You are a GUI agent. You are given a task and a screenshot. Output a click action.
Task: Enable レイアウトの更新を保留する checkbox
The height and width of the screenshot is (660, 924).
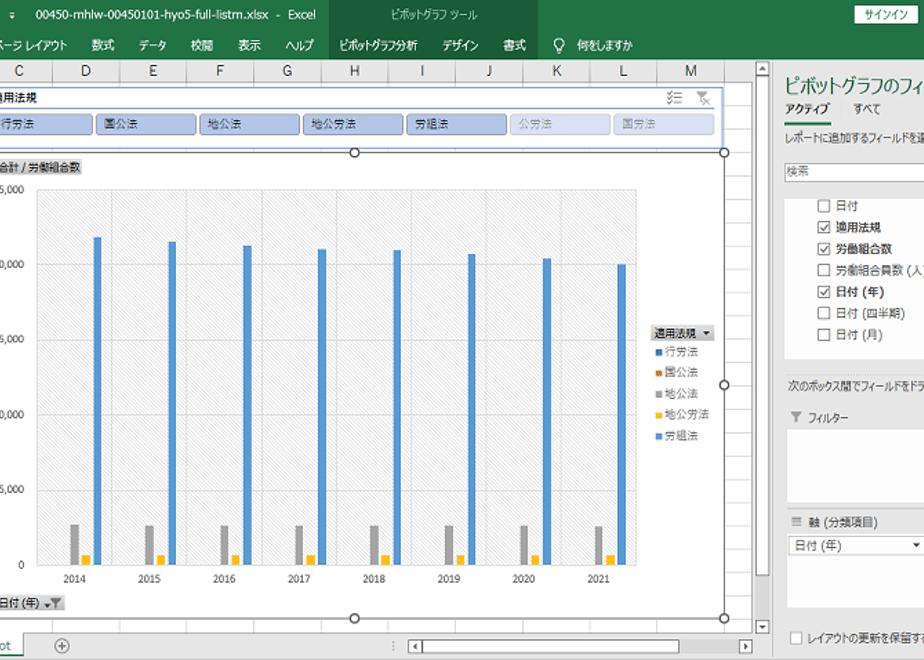(796, 638)
